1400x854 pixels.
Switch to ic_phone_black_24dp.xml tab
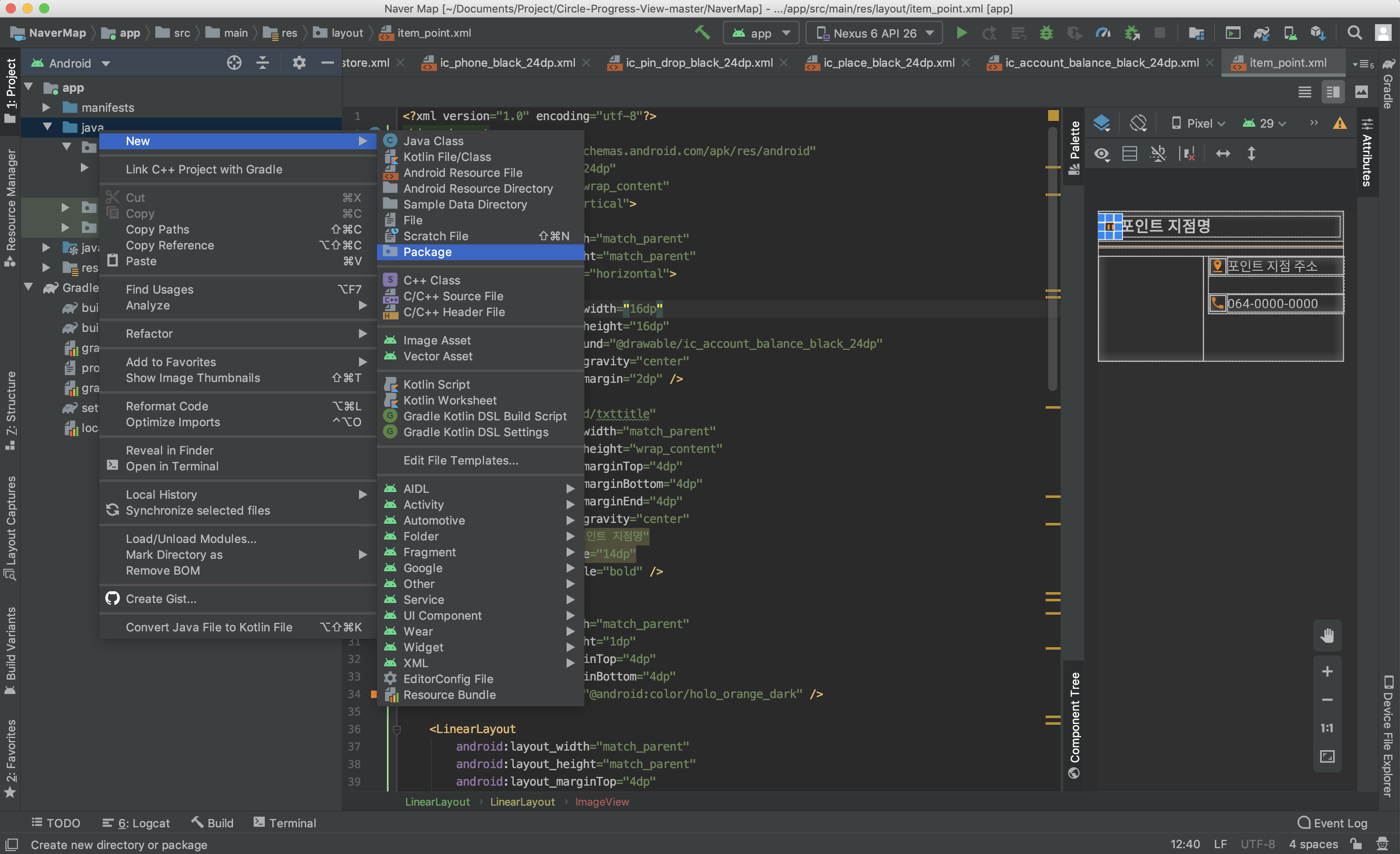point(507,63)
